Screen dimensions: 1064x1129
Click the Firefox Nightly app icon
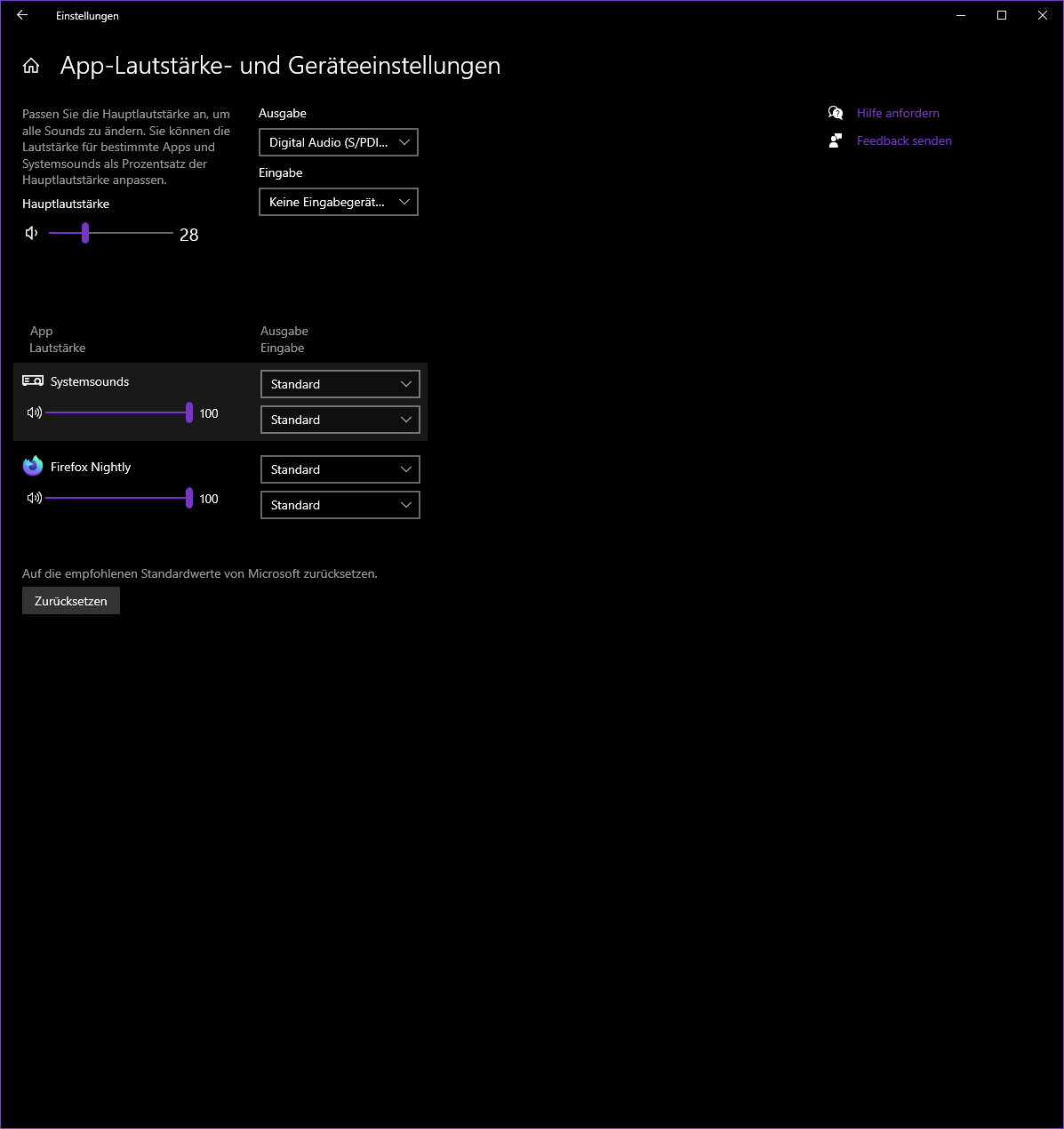coord(33,466)
